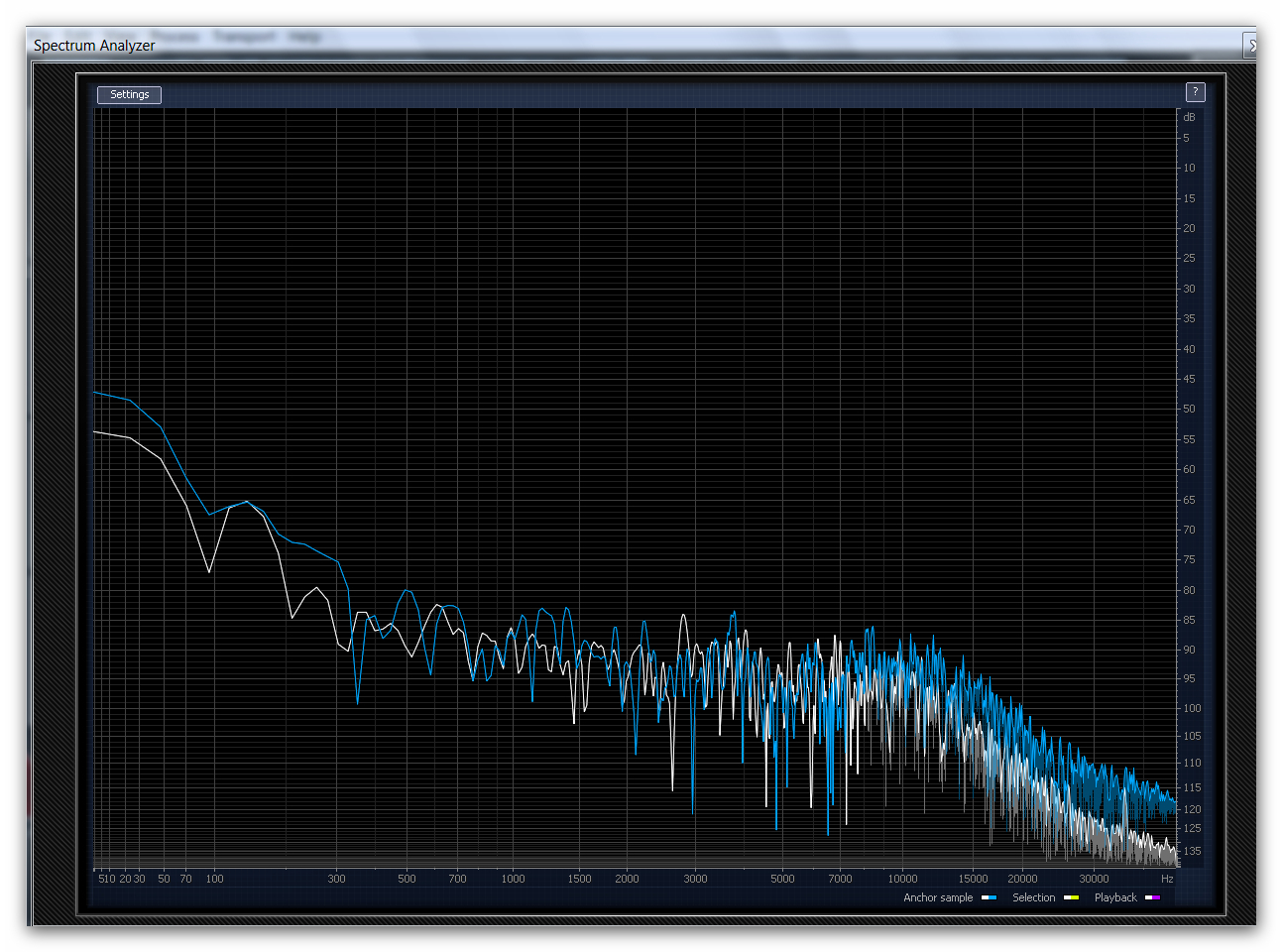The height and width of the screenshot is (952, 1282).
Task: Open the Settings button
Action: pos(129,95)
